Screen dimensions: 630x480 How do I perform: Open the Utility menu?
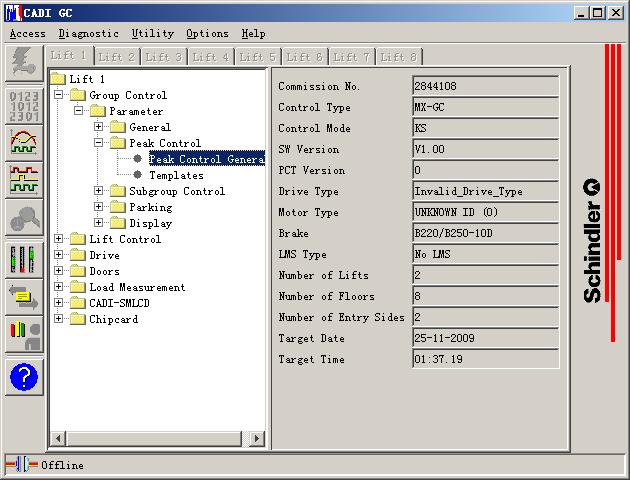[153, 34]
